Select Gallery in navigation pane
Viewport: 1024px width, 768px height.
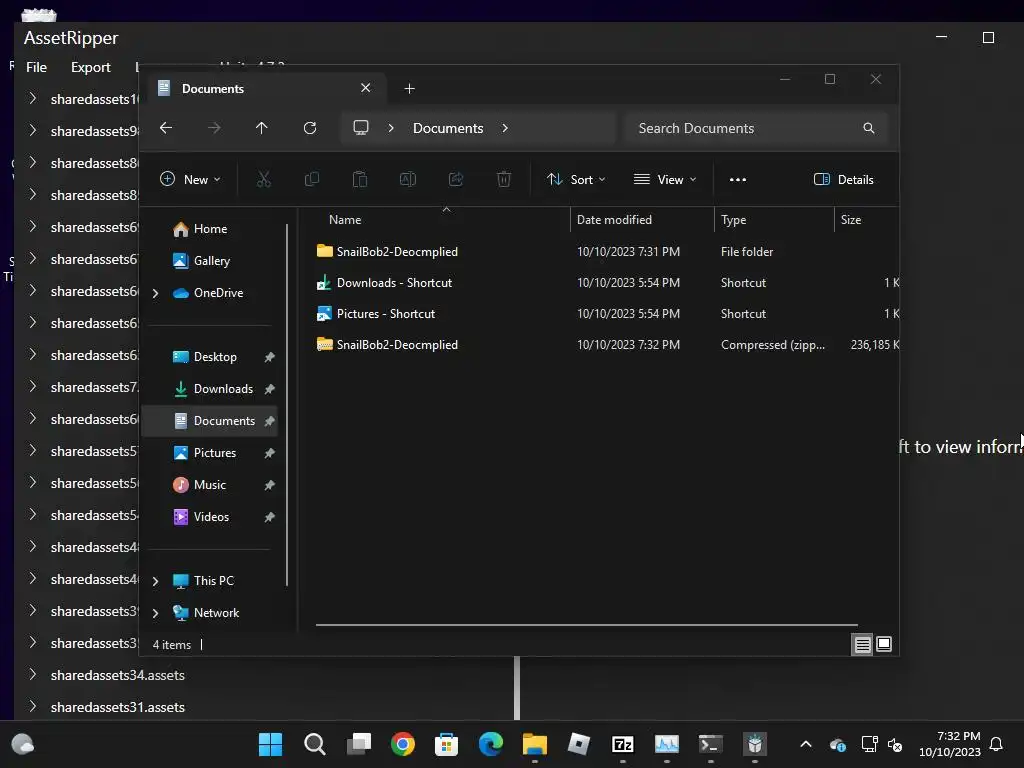(212, 261)
